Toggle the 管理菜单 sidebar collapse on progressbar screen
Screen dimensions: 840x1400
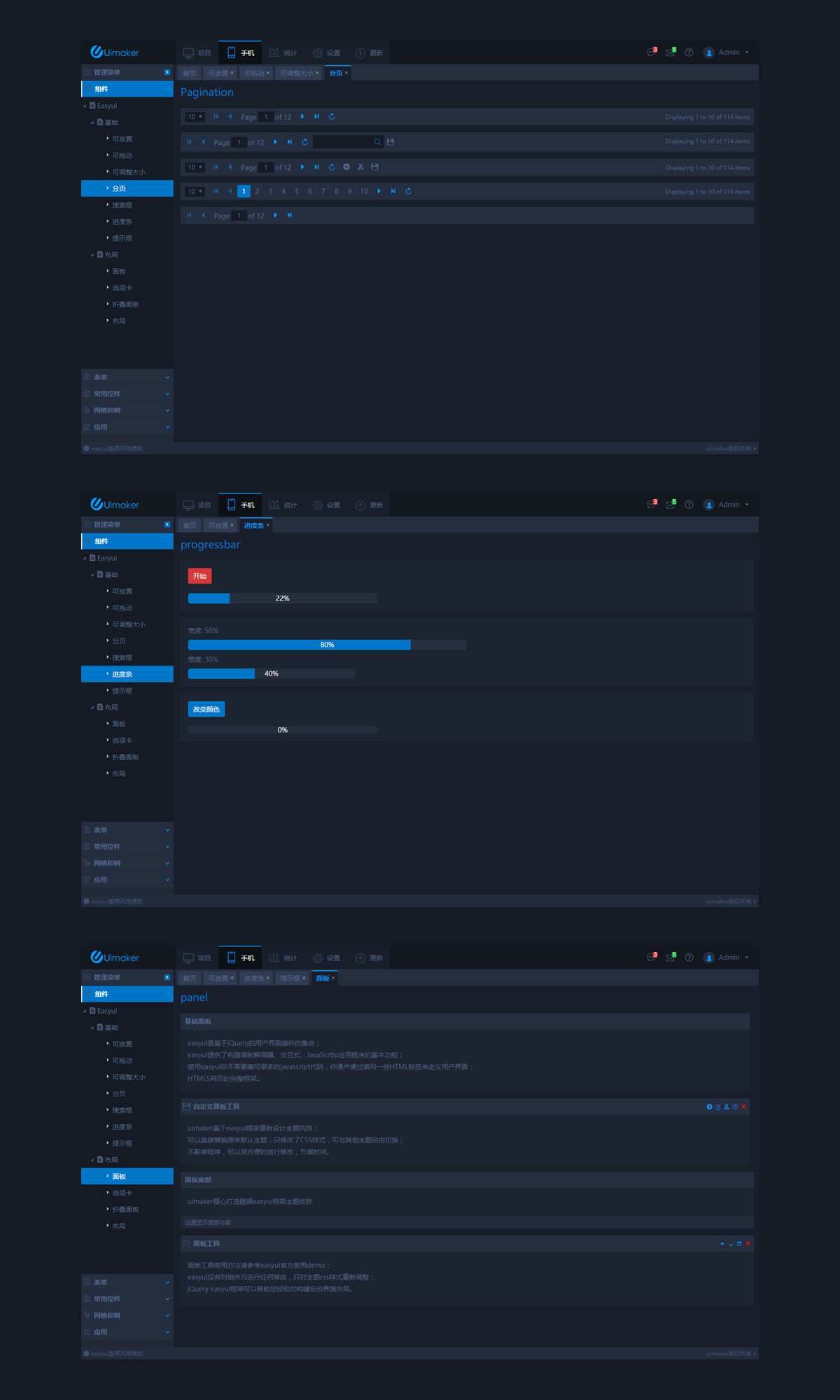pos(167,524)
